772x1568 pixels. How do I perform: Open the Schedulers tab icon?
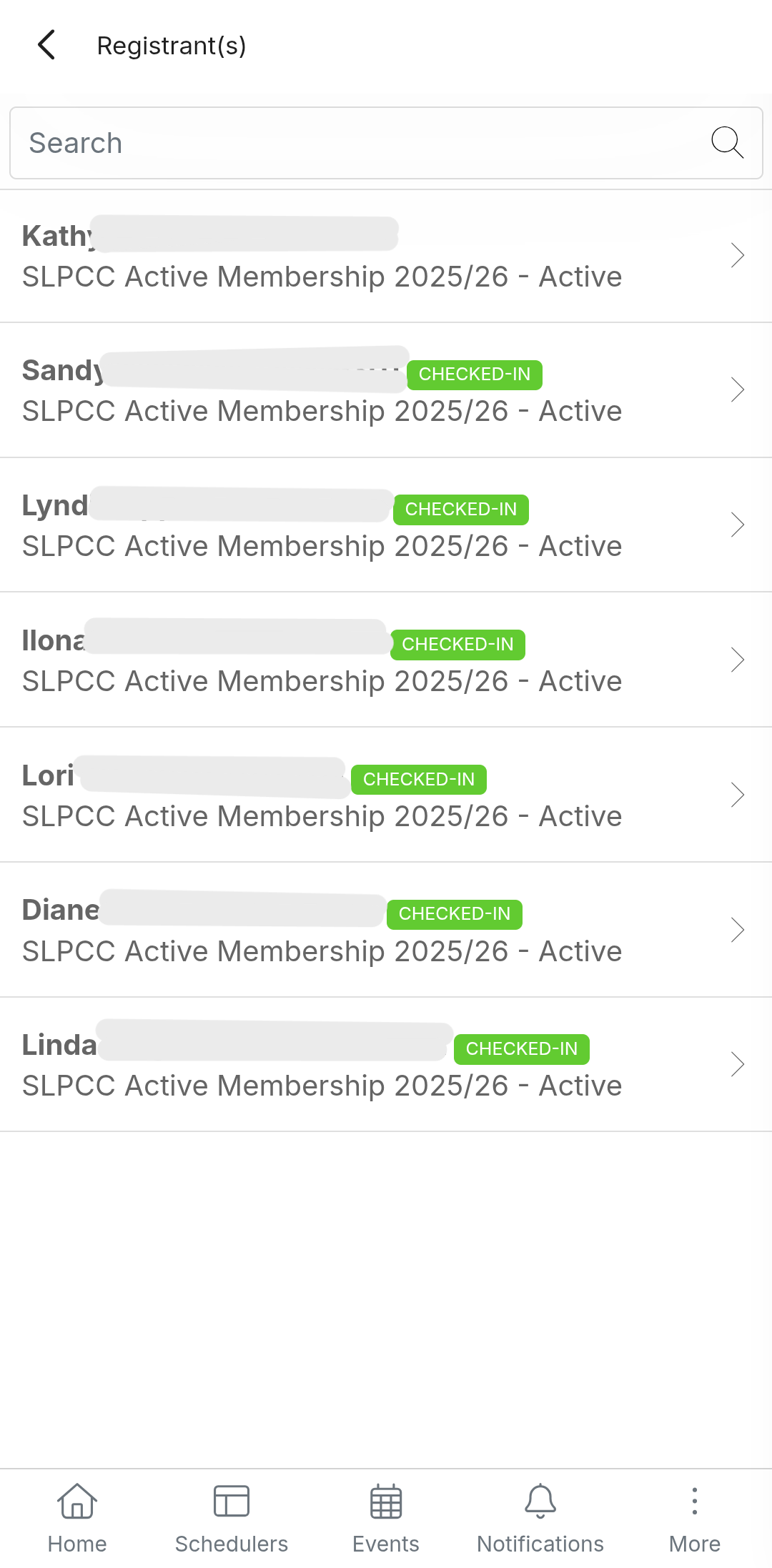click(x=232, y=1501)
